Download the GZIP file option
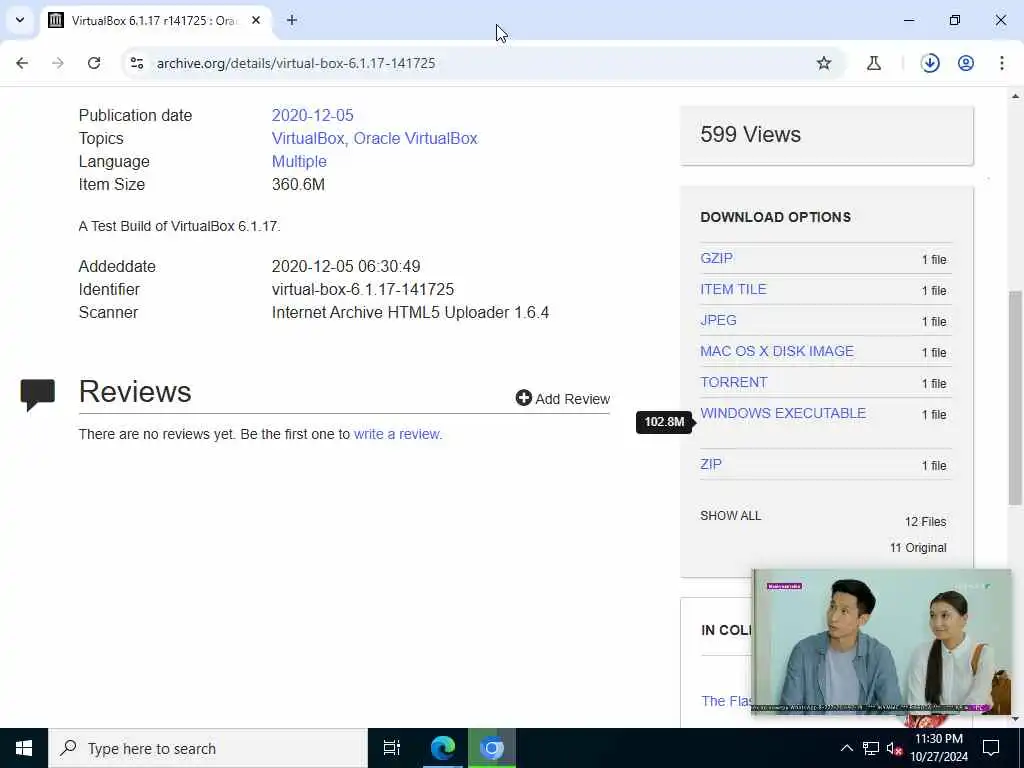Viewport: 1024px width, 768px height. [716, 258]
